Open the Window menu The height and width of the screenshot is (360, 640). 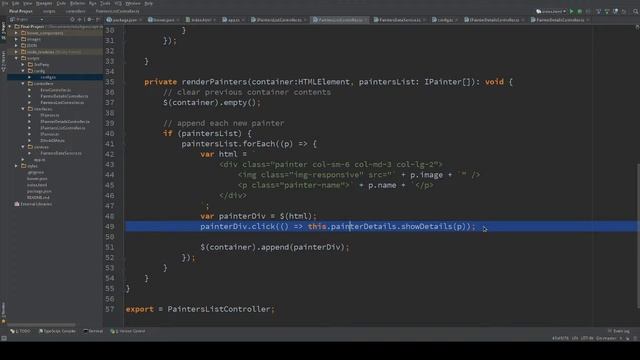click(133, 3)
